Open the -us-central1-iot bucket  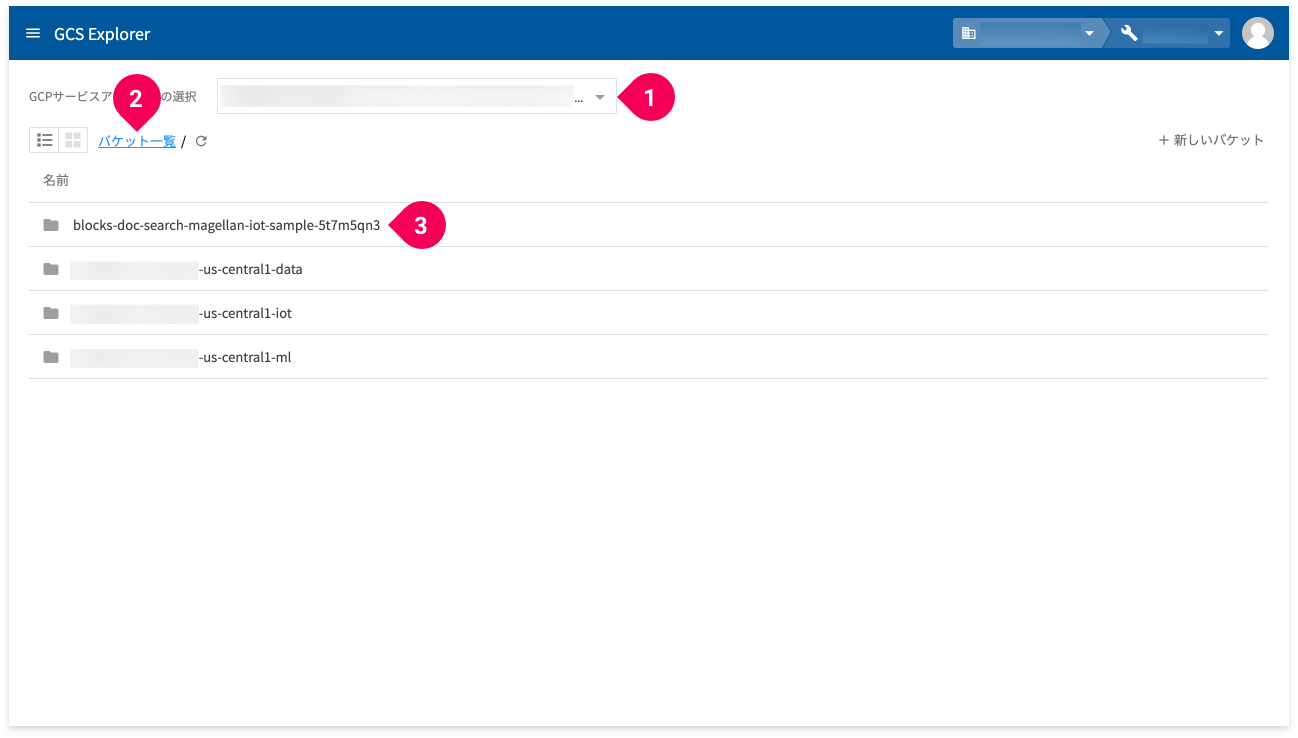click(x=181, y=313)
